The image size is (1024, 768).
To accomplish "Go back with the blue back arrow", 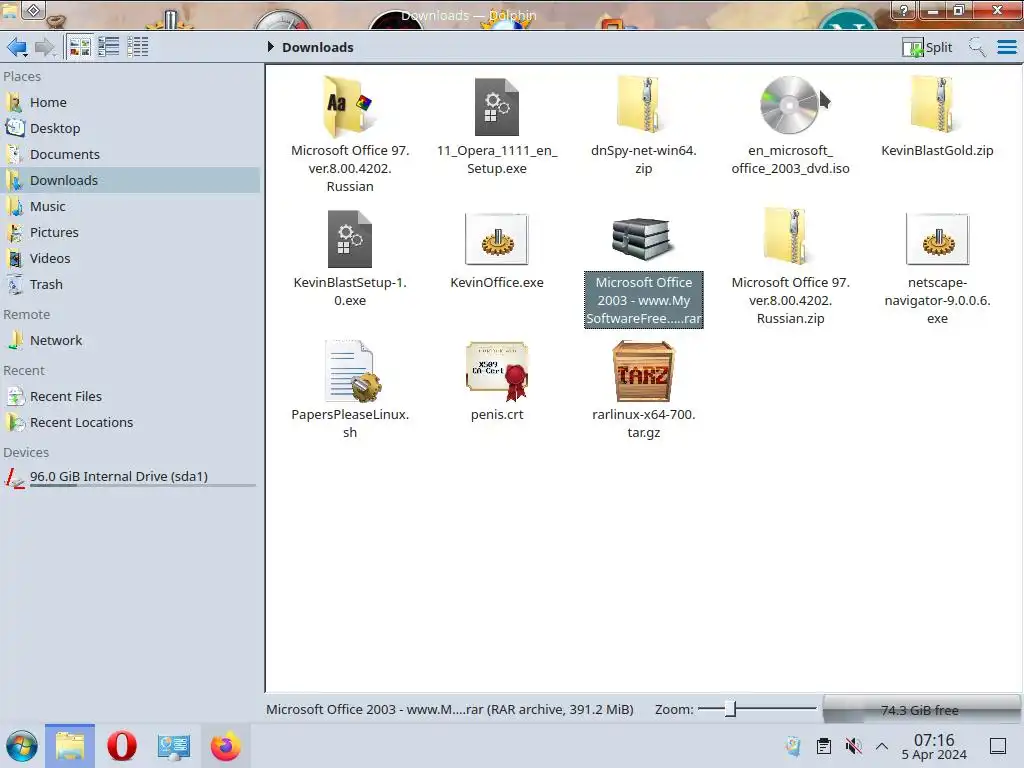I will pos(17,47).
